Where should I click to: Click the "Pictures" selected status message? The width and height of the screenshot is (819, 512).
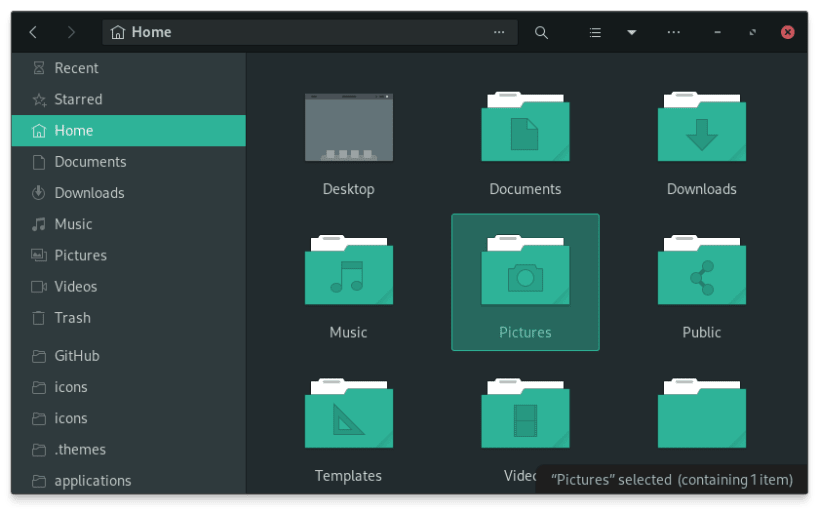(672, 480)
